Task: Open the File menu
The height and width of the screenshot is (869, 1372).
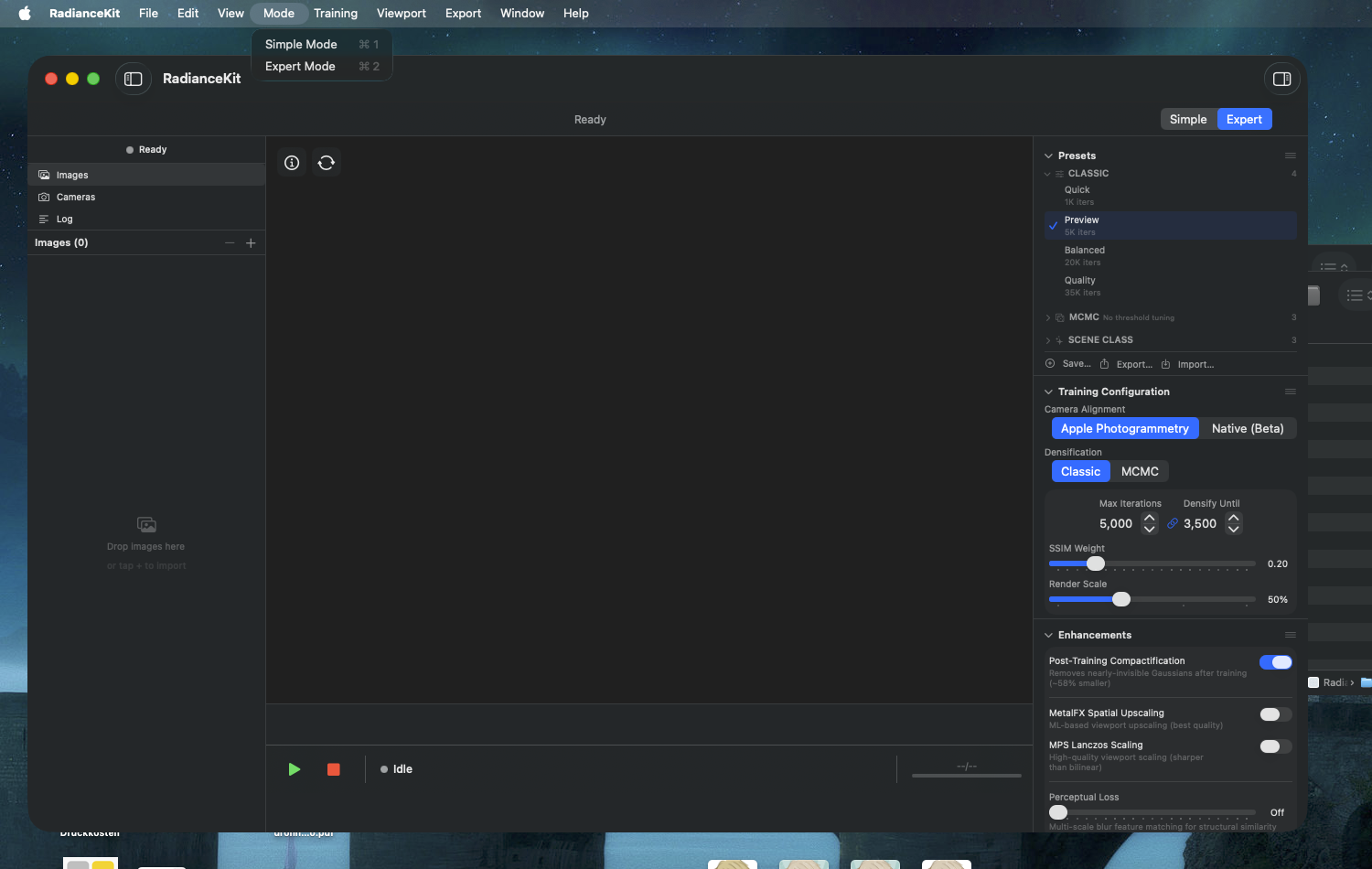Action: click(148, 13)
